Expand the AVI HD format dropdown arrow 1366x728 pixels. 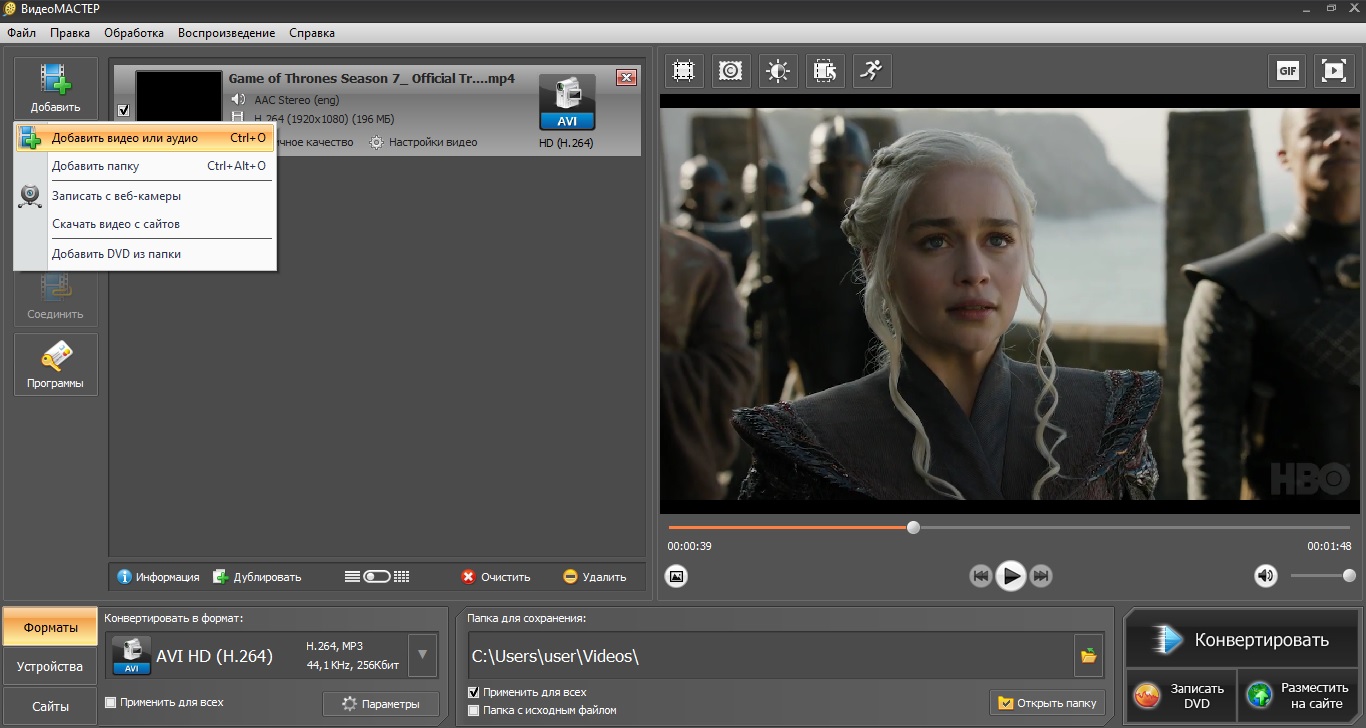point(423,656)
